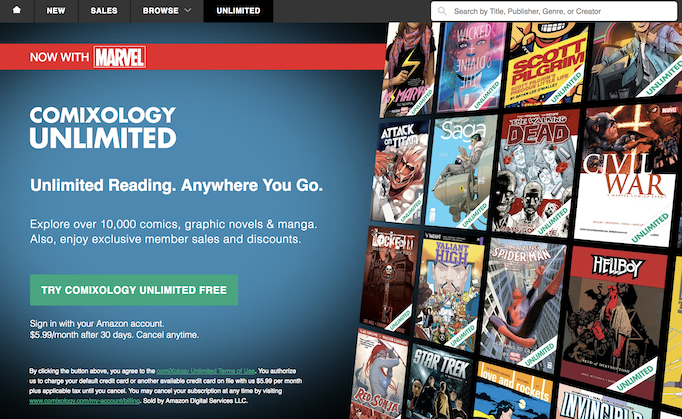
Task: Open the New tab
Action: click(x=56, y=10)
